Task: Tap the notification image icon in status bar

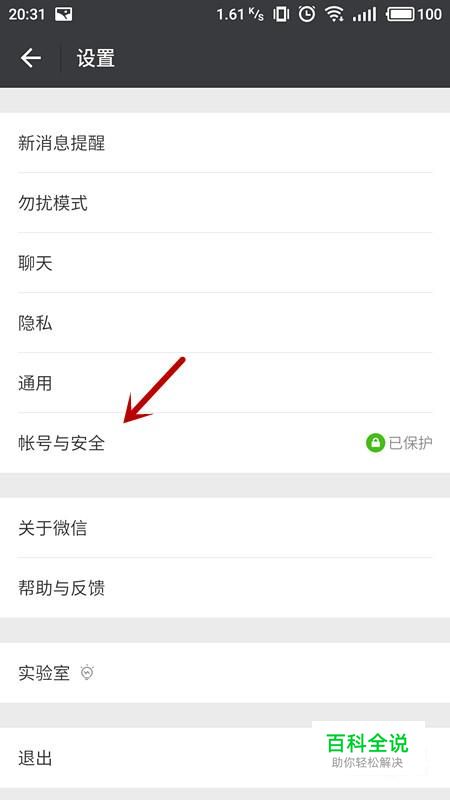Action: click(x=63, y=14)
